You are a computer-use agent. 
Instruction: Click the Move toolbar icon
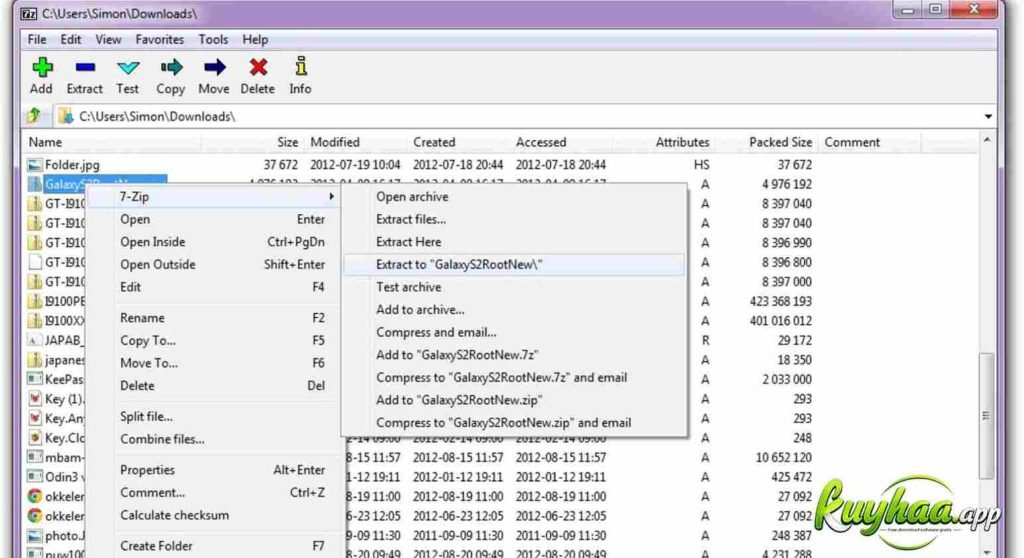point(214,67)
